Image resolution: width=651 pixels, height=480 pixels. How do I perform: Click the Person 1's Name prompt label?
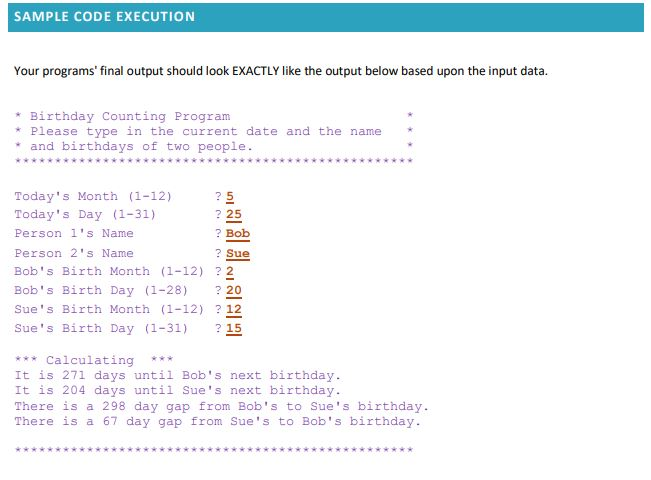point(74,233)
